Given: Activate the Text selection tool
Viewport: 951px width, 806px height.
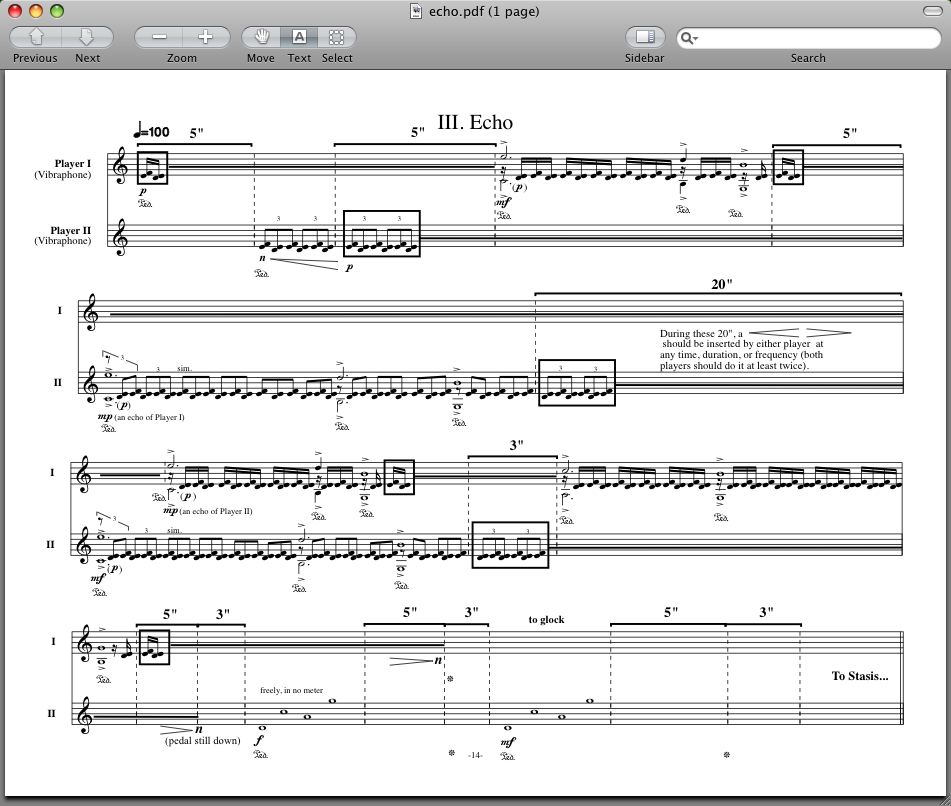Looking at the screenshot, I should click(x=299, y=37).
